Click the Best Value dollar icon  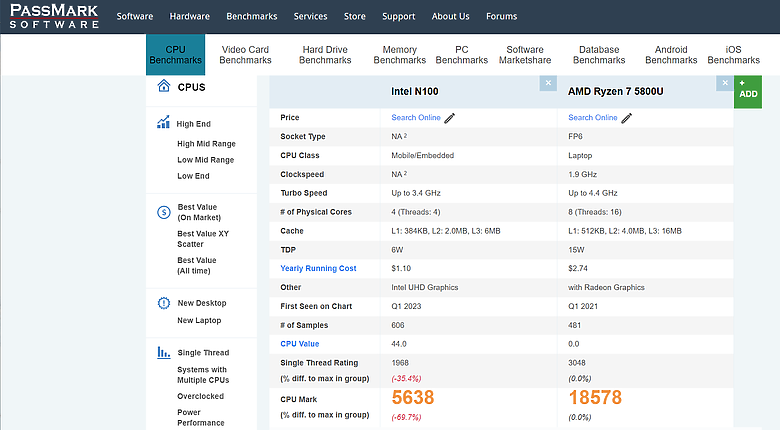(x=164, y=213)
